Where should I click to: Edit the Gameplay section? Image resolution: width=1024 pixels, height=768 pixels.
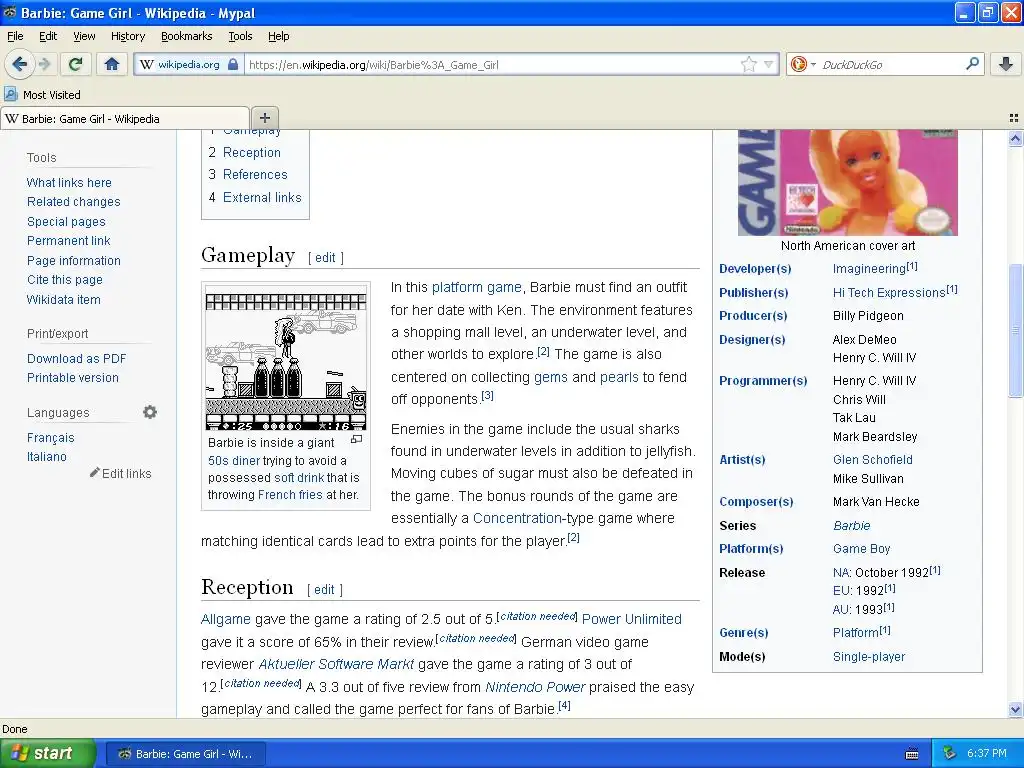tap(325, 257)
